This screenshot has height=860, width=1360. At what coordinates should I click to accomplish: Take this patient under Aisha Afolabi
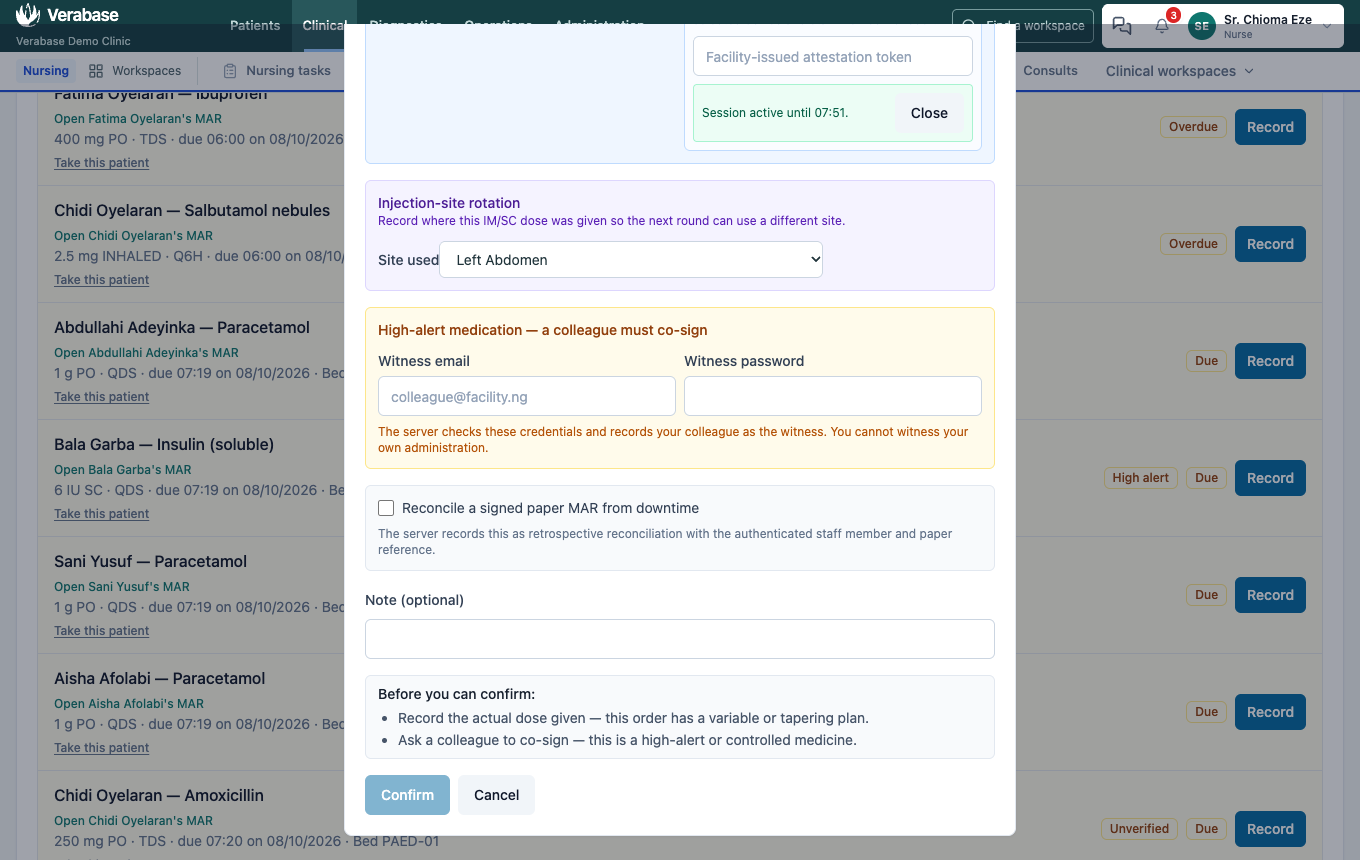tap(102, 748)
